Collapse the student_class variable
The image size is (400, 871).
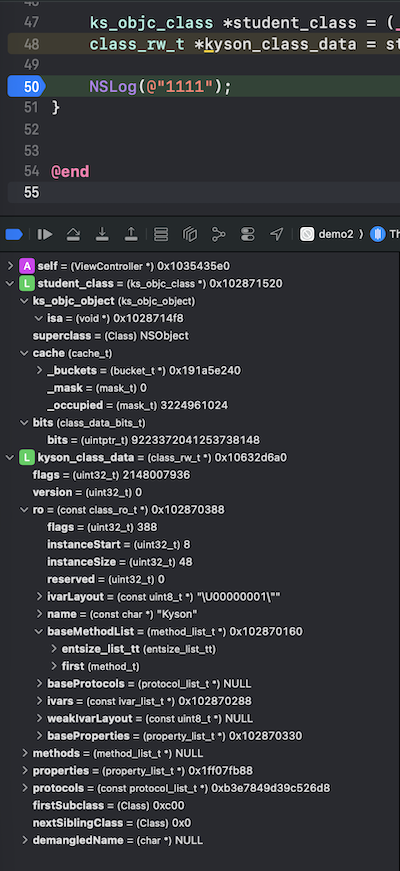pyautogui.click(x=10, y=283)
